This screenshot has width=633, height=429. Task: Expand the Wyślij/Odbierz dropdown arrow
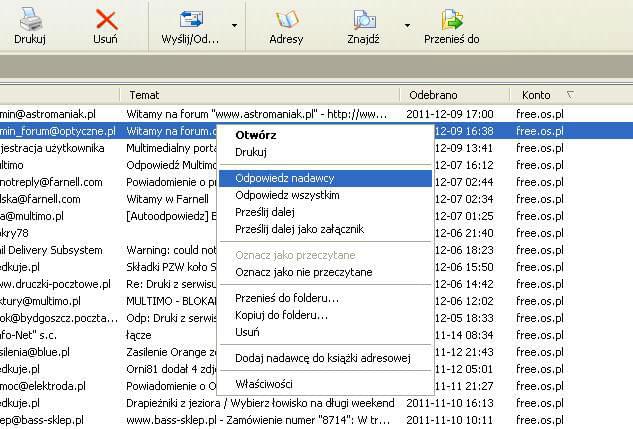coord(234,24)
